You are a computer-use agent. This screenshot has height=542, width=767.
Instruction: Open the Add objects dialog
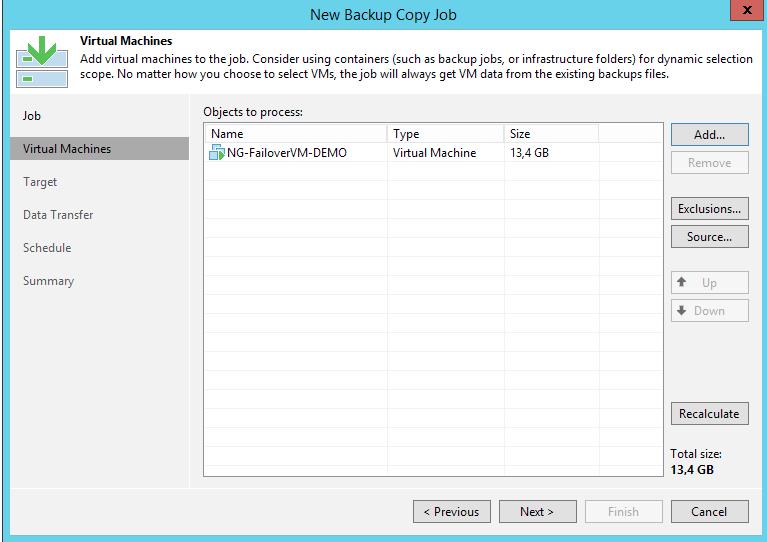click(x=709, y=135)
